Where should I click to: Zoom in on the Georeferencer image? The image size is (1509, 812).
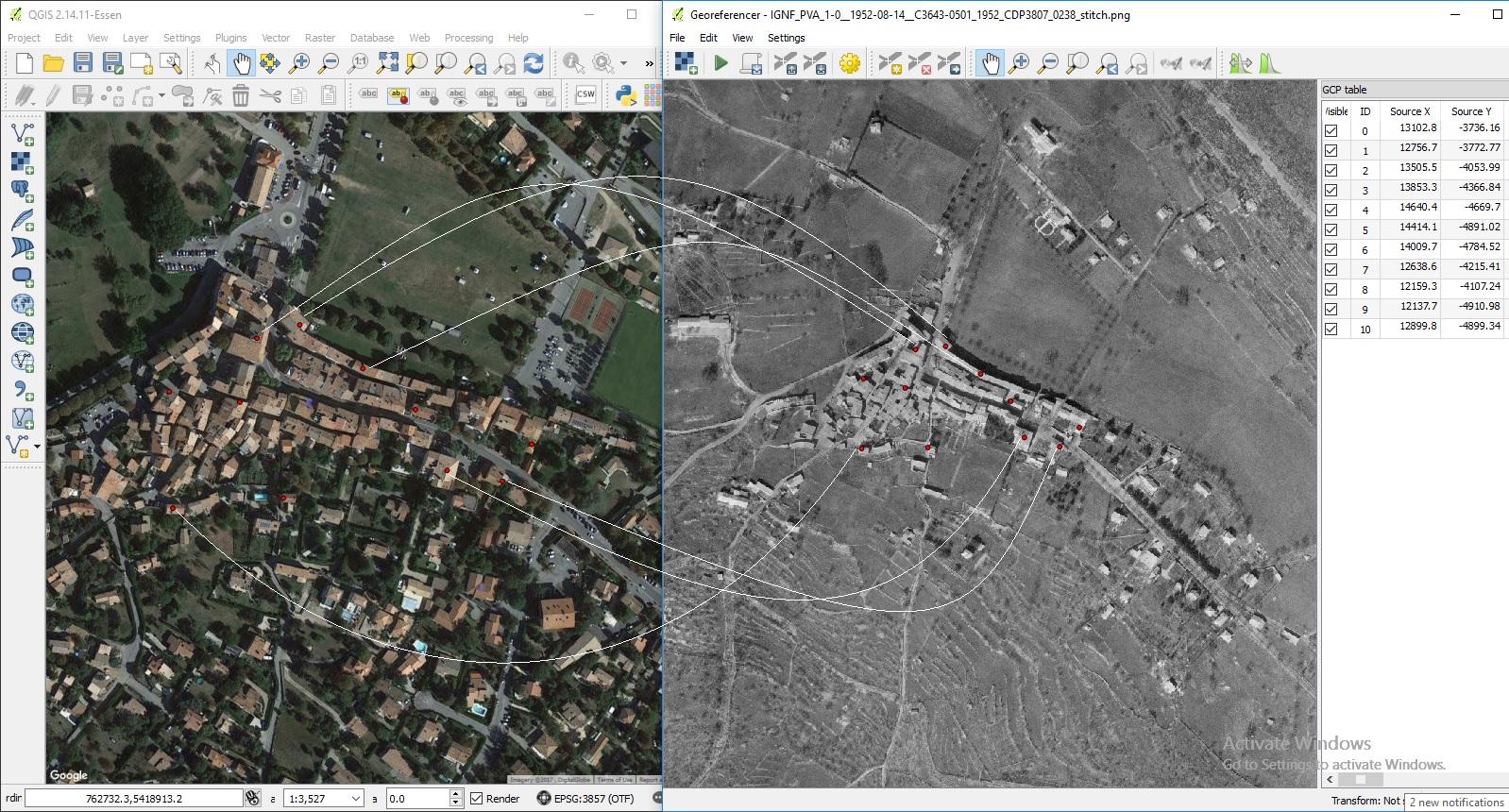pos(1019,63)
